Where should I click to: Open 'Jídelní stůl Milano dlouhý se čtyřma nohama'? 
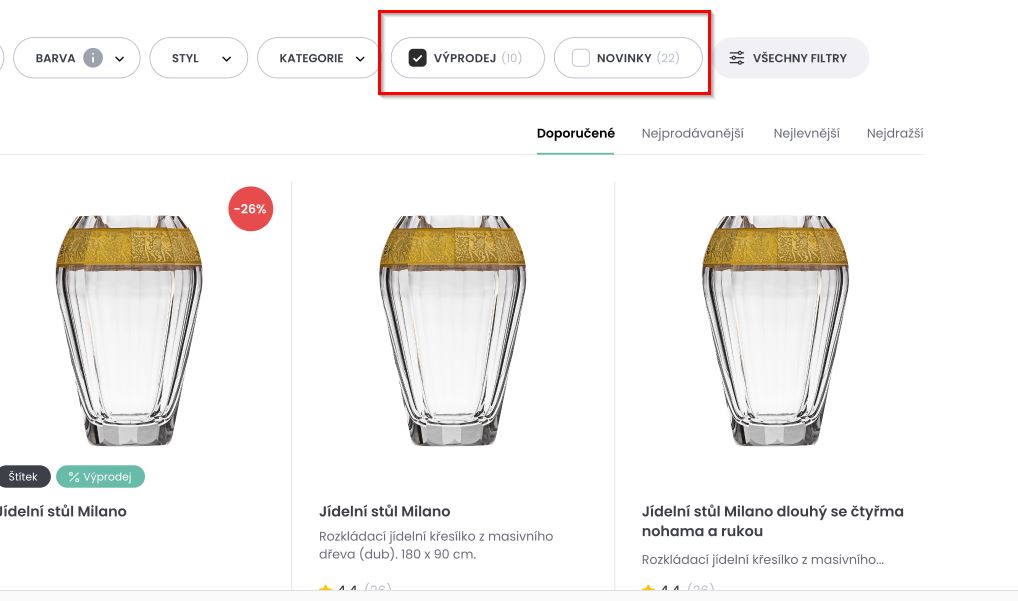(x=773, y=521)
